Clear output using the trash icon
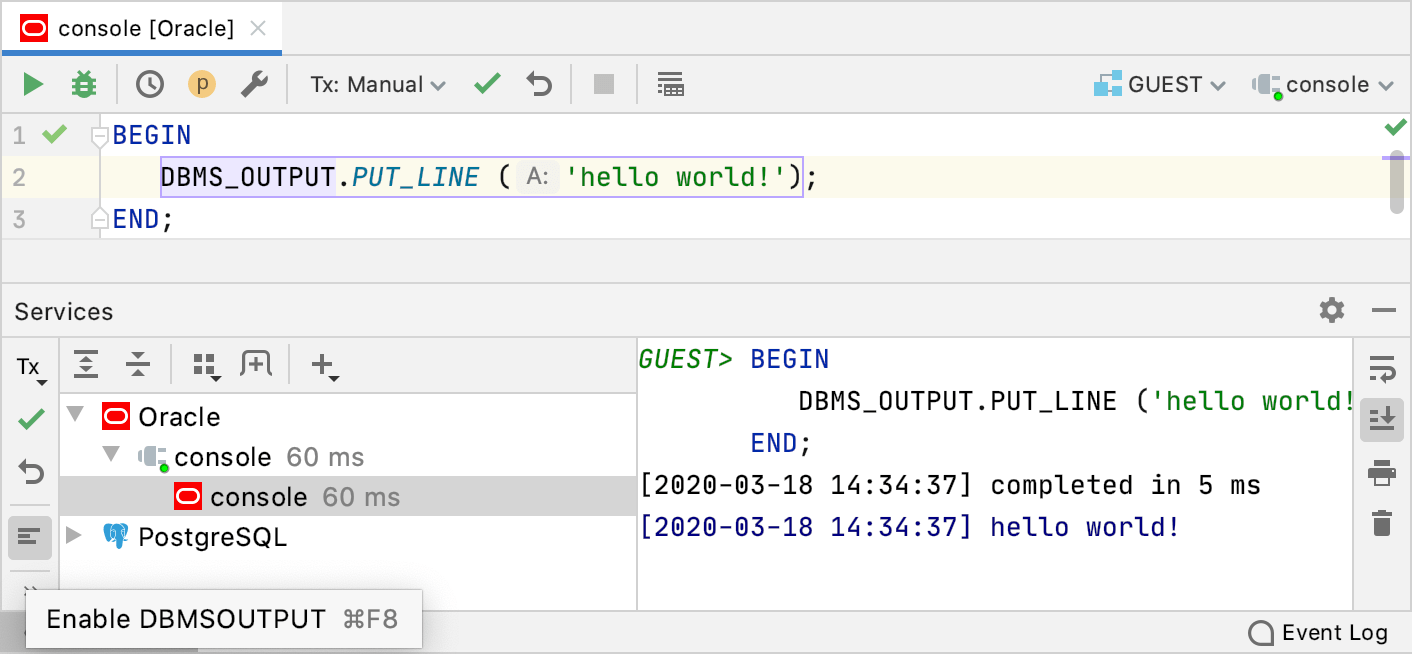The width and height of the screenshot is (1412, 654). coord(1382,520)
